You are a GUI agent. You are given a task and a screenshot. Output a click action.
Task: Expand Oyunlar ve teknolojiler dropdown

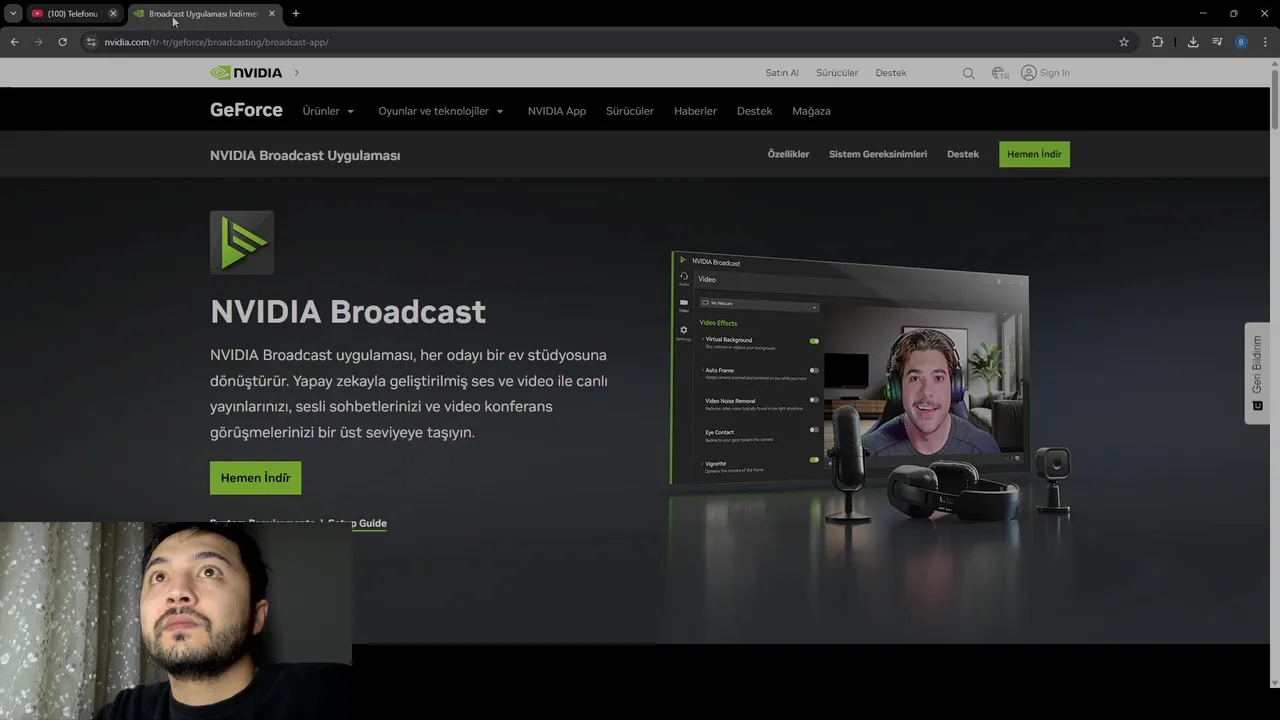[441, 111]
